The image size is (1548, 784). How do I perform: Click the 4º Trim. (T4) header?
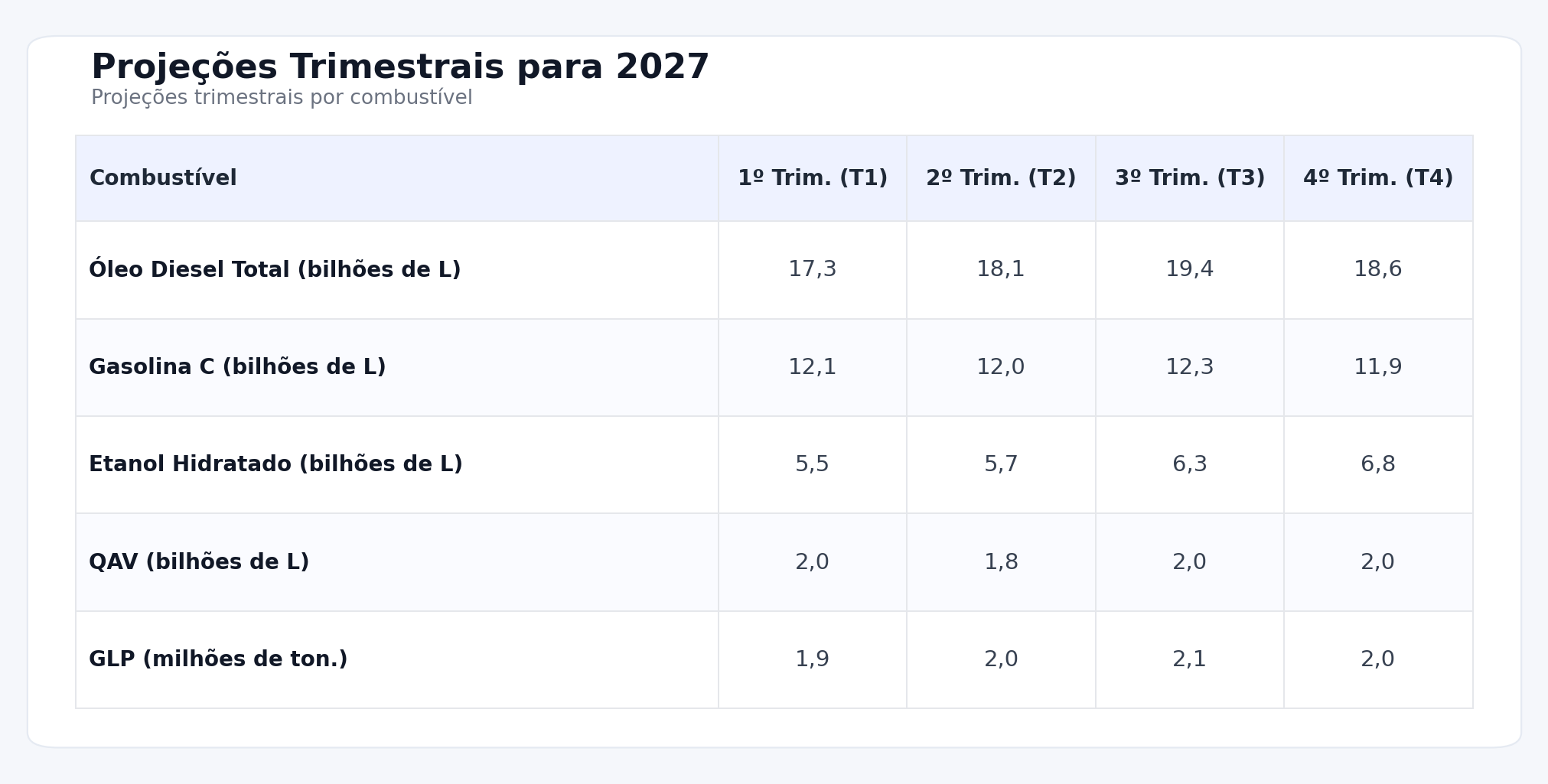point(1377,178)
